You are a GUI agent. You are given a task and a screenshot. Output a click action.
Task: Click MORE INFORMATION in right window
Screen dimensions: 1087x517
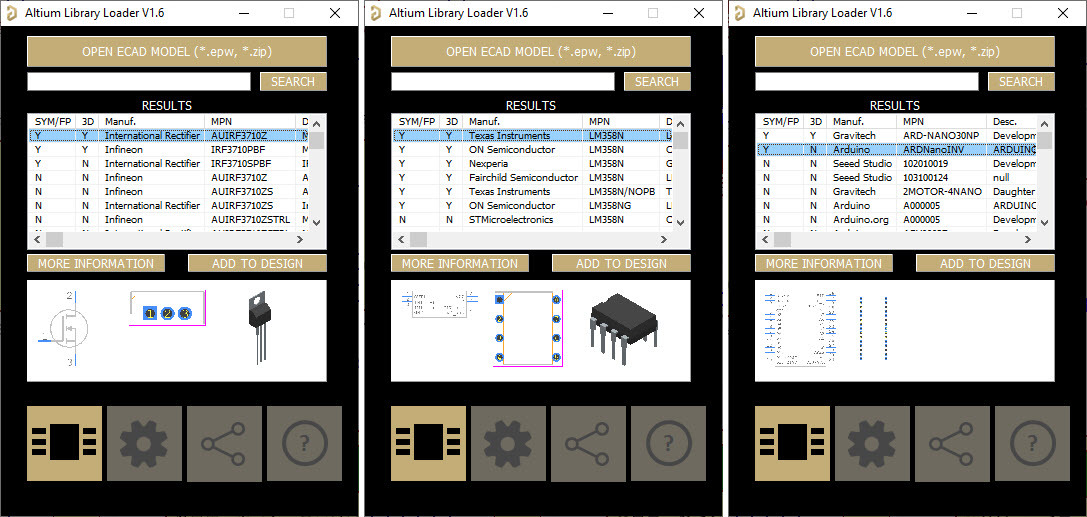824,263
